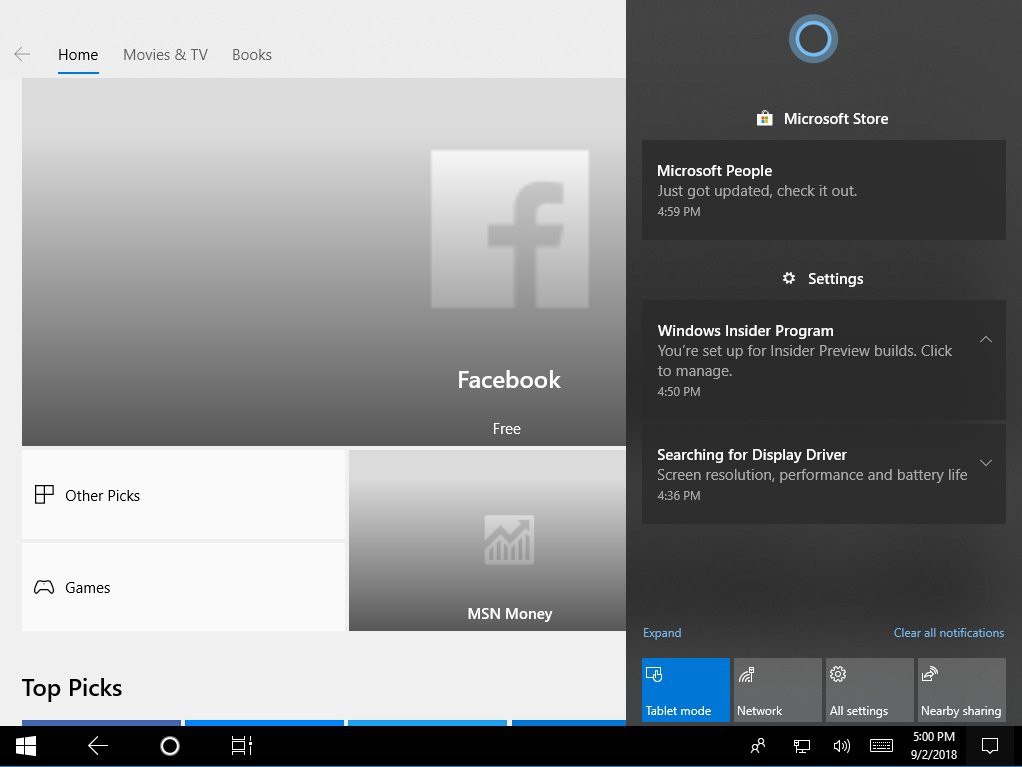Expand the Searching for Display Driver notification

point(986,463)
